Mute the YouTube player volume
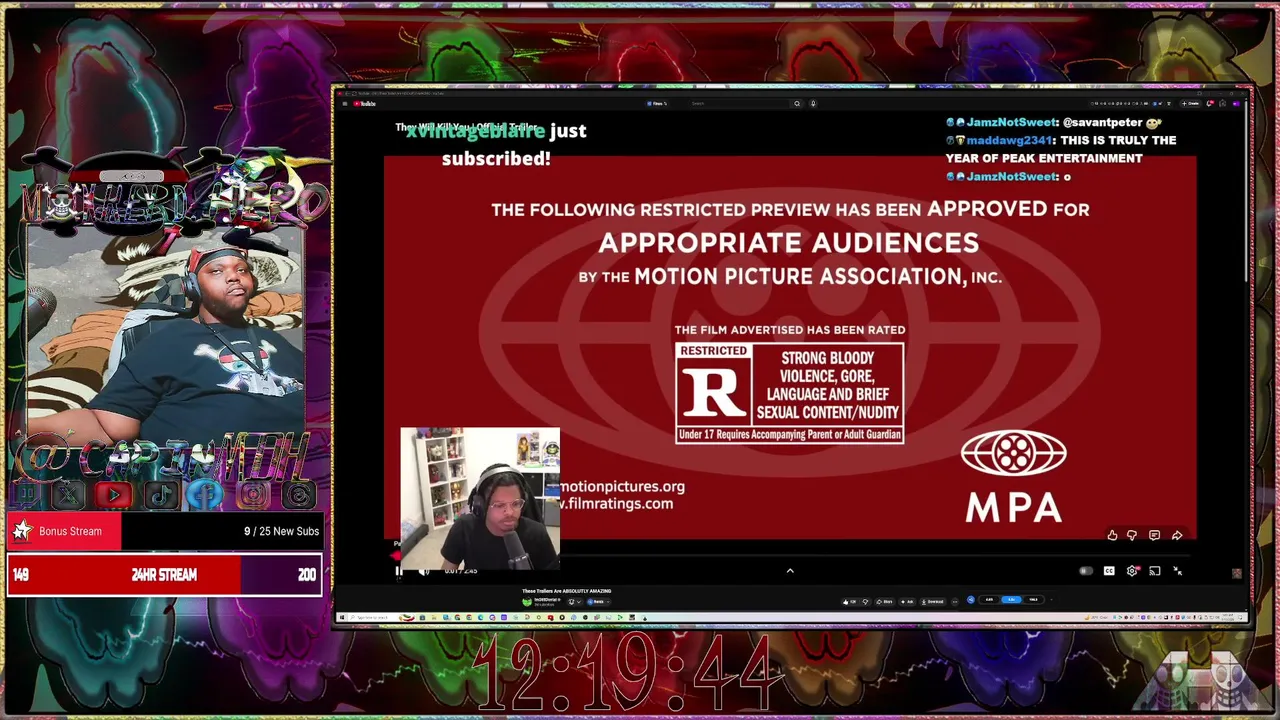The image size is (1280, 720). tap(423, 571)
